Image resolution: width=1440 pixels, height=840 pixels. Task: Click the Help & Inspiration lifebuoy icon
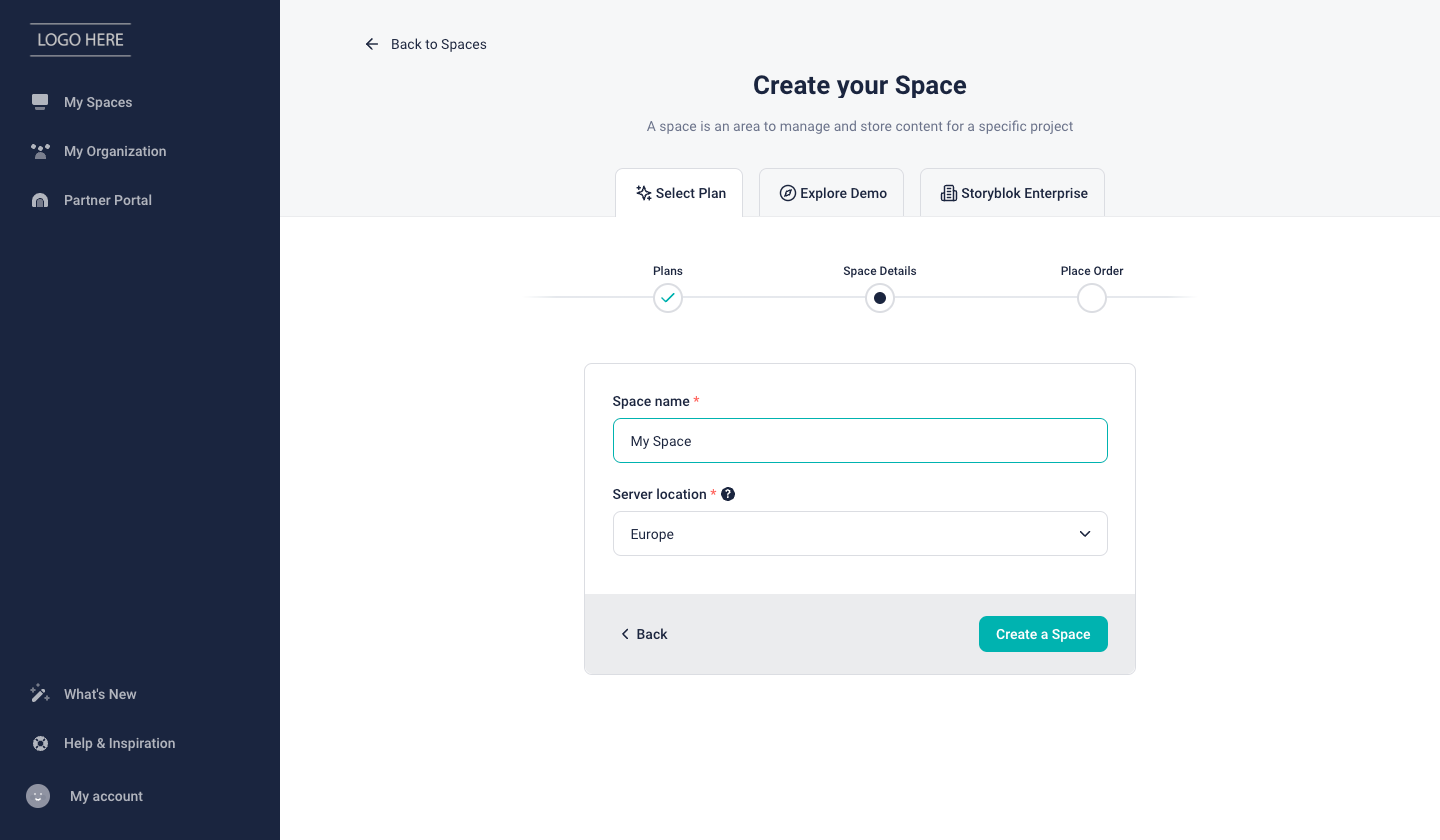[x=40, y=743]
